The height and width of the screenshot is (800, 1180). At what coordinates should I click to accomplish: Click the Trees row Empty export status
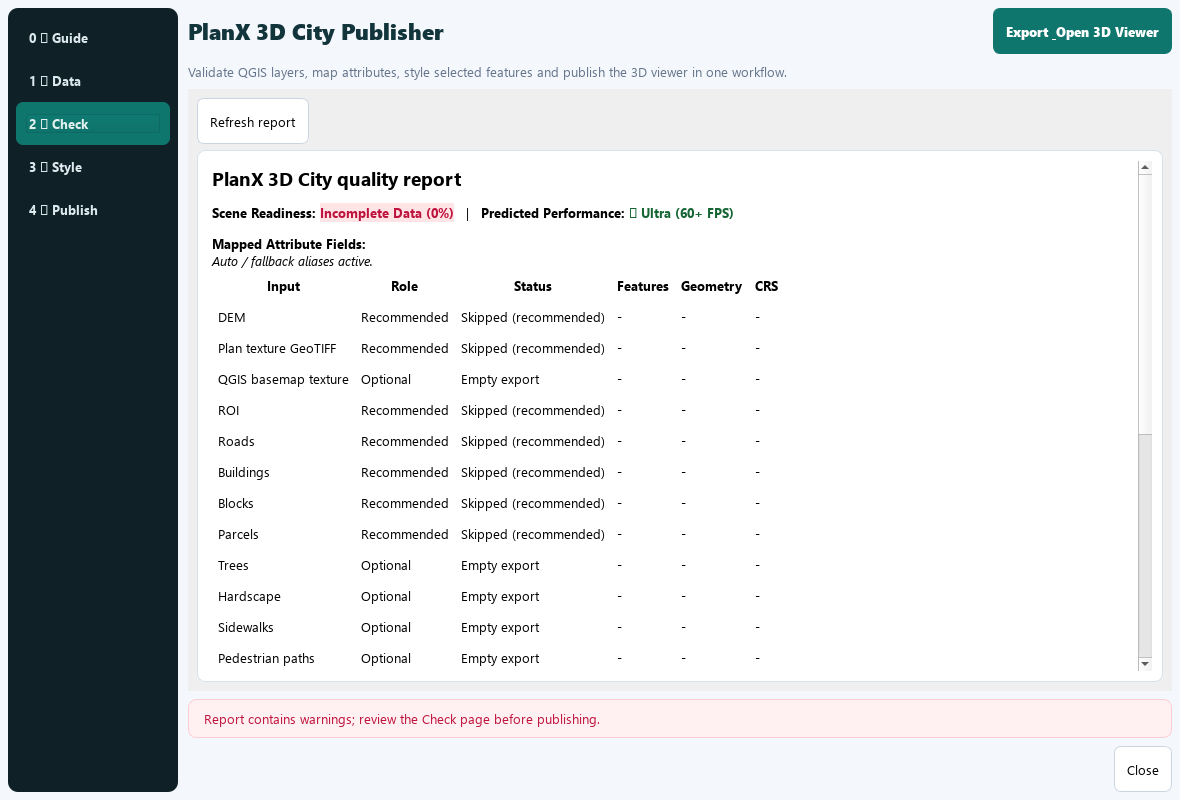pos(500,565)
